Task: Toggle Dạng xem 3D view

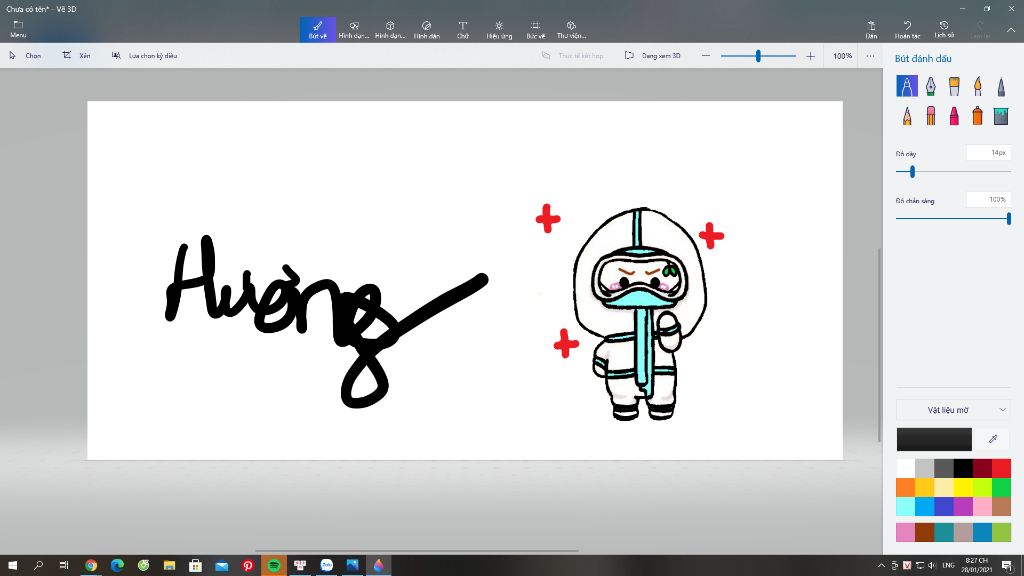Action: [652, 56]
